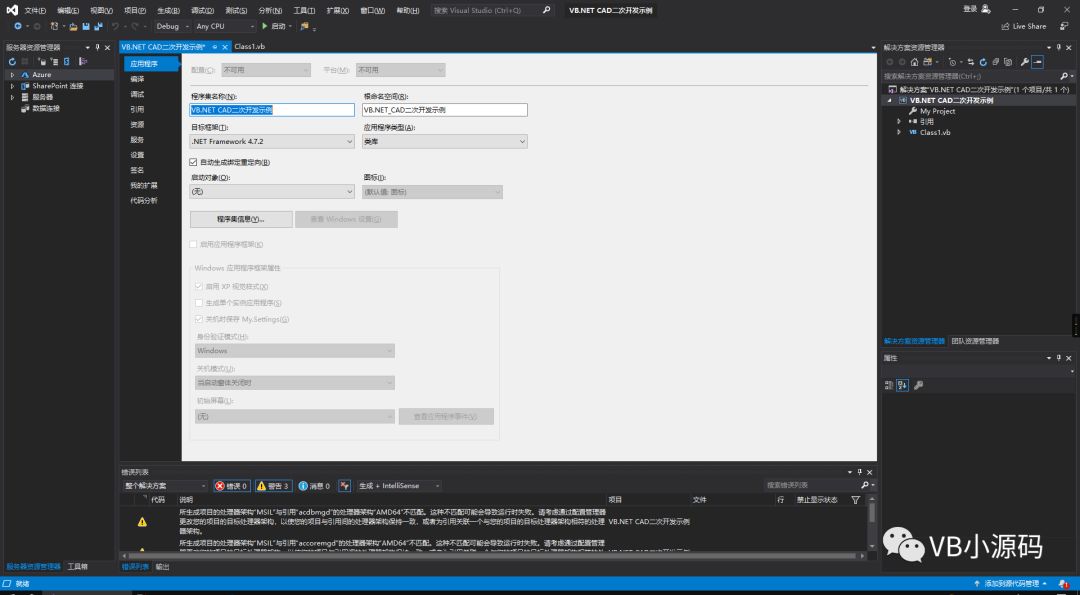Open the 文件(F) menu
The height and width of the screenshot is (595, 1080).
click(x=35, y=10)
